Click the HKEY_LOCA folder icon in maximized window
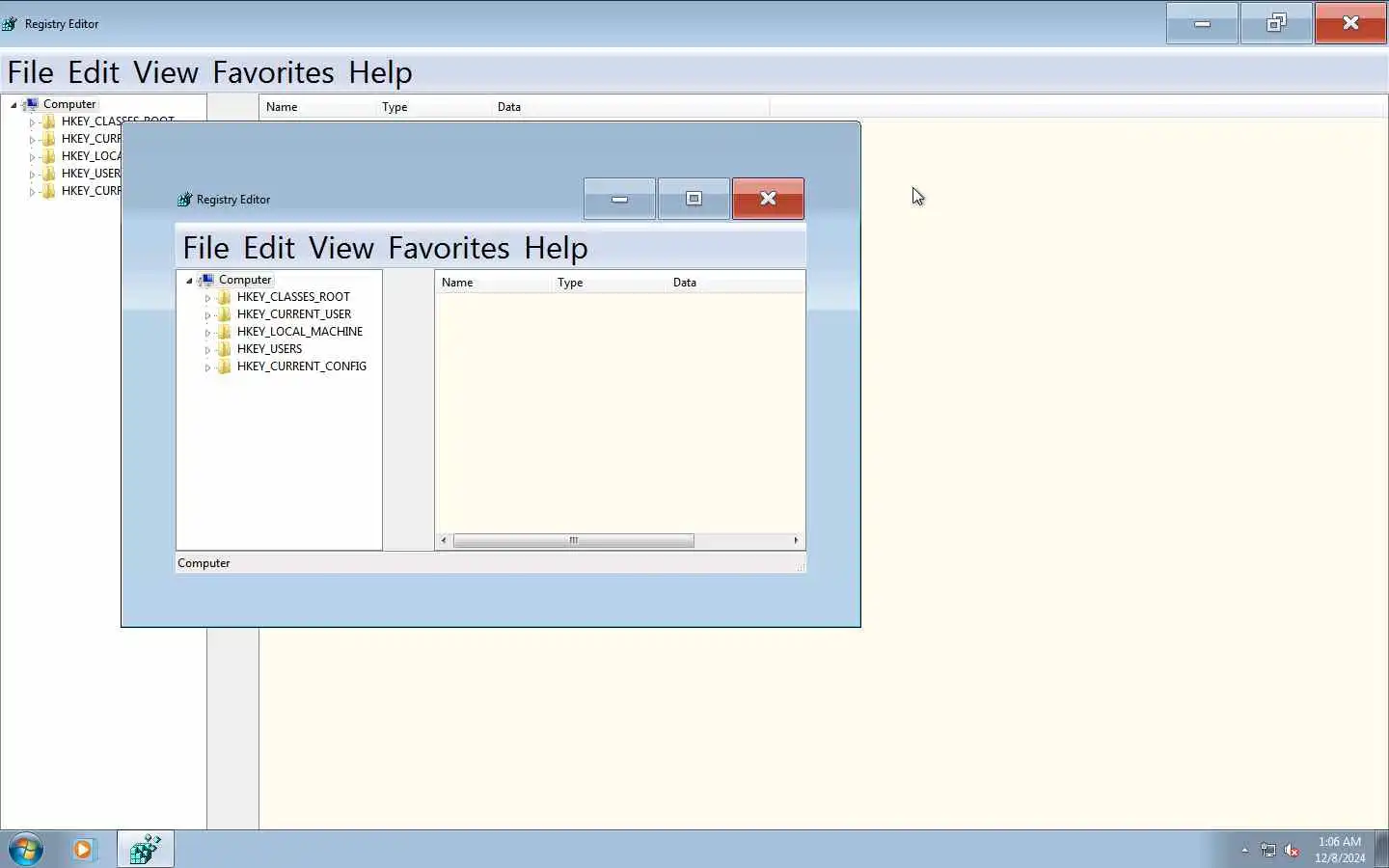 pos(48,156)
